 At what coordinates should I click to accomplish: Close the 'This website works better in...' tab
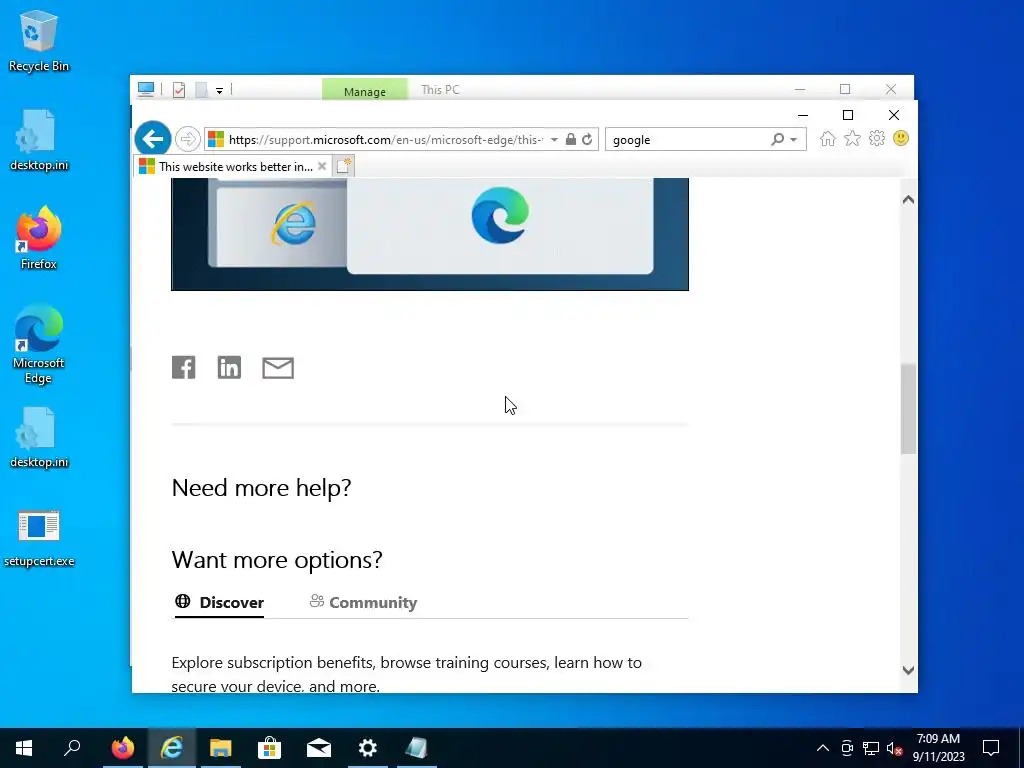click(x=321, y=166)
